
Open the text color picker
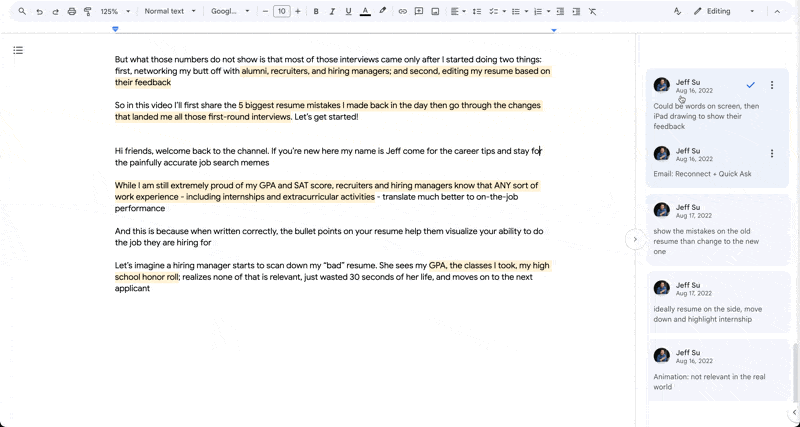point(365,11)
